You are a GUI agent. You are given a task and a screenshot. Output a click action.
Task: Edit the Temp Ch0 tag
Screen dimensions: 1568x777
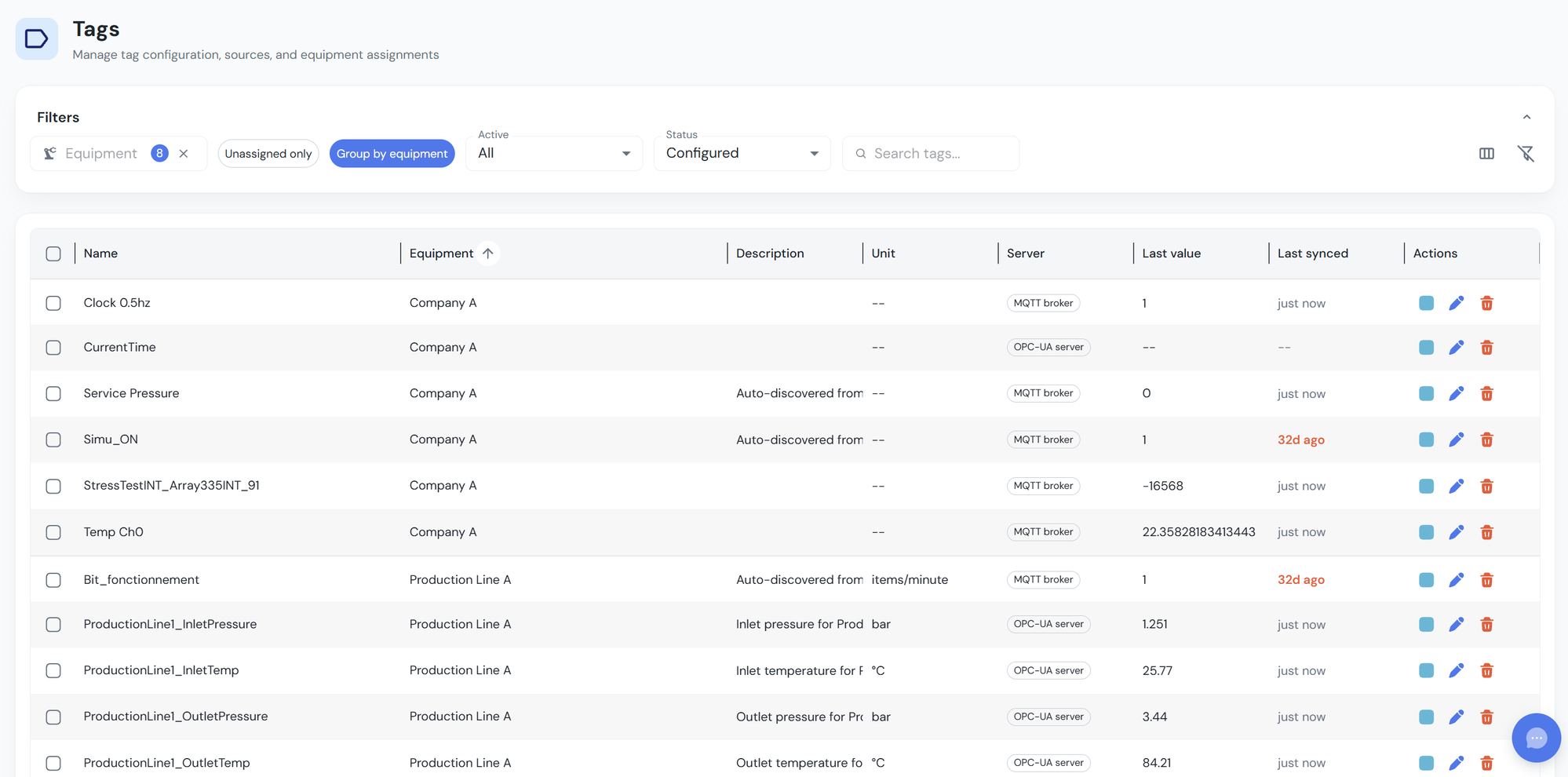point(1457,532)
